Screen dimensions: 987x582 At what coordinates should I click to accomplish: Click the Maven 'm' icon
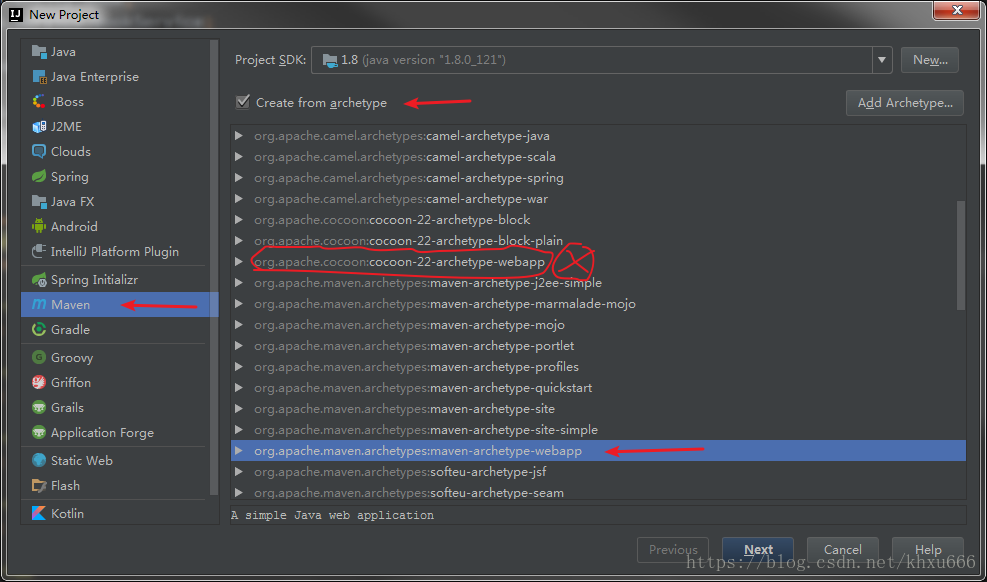pyautogui.click(x=39, y=305)
